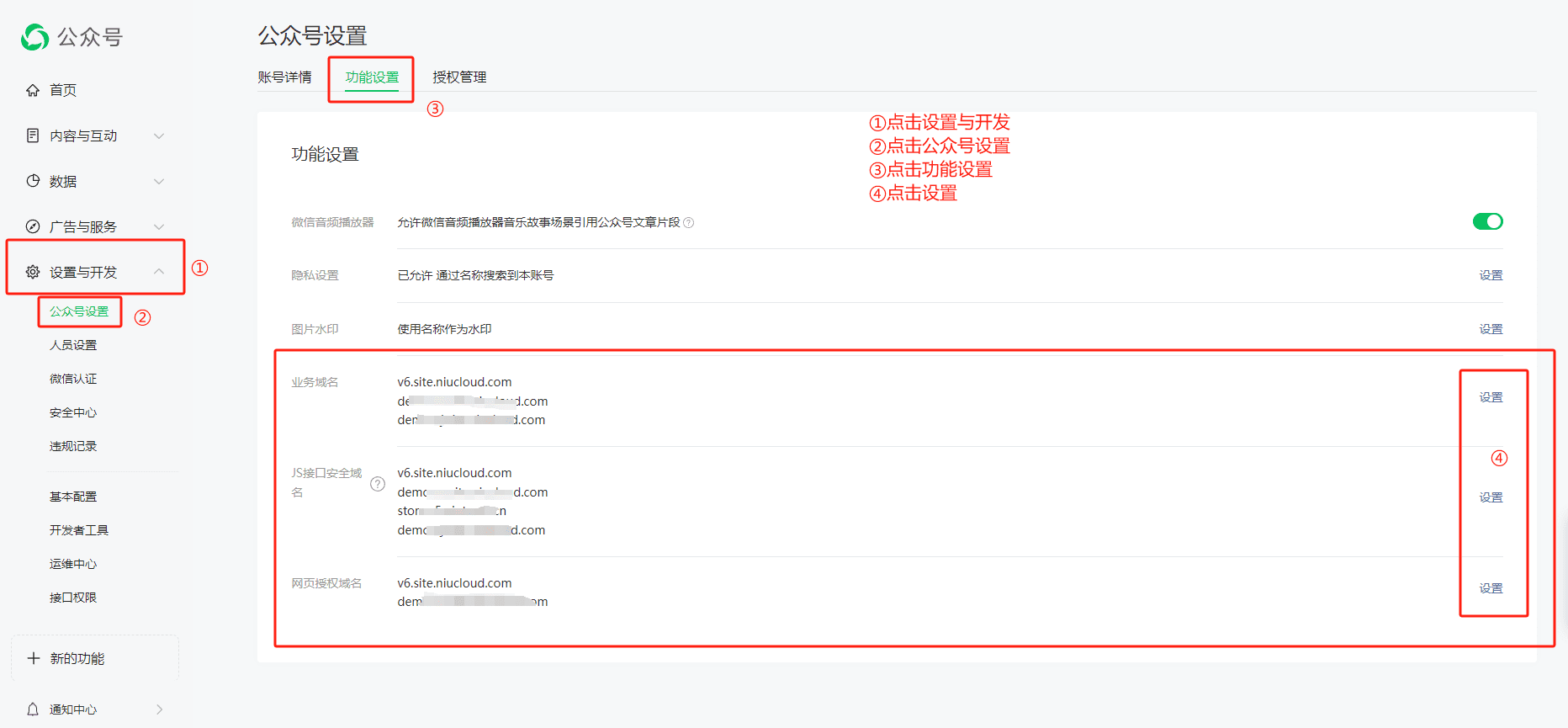Screen dimensions: 1568x728
Task: Switch to the 账号详情 tab
Action: coord(284,77)
